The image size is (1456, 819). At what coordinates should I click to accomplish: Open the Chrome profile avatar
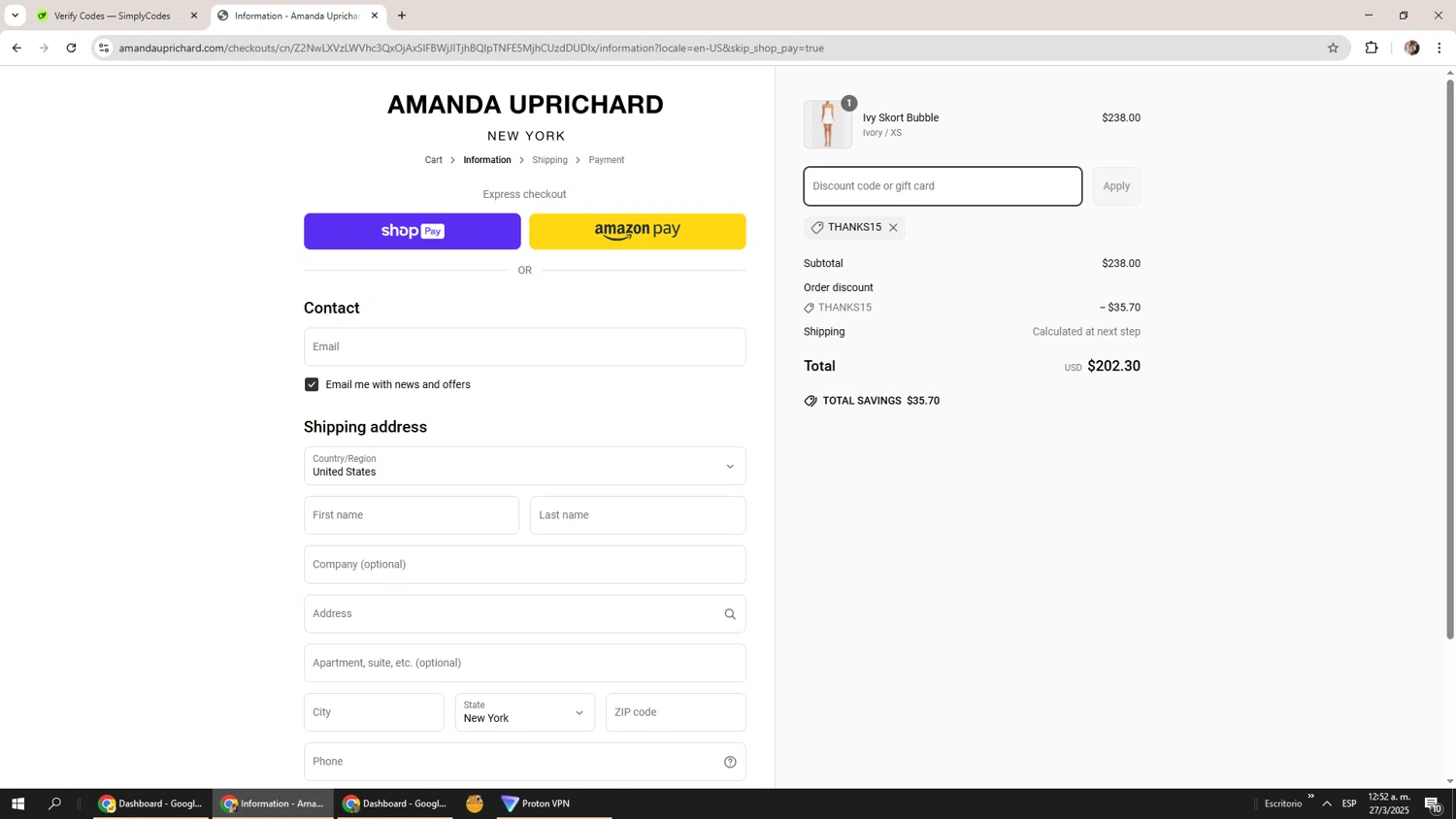point(1412,48)
